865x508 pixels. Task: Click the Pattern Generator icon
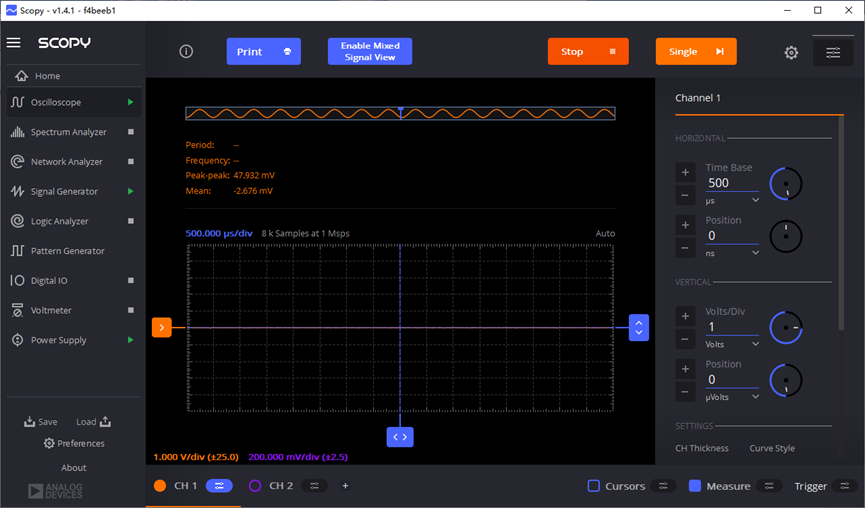(x=17, y=251)
